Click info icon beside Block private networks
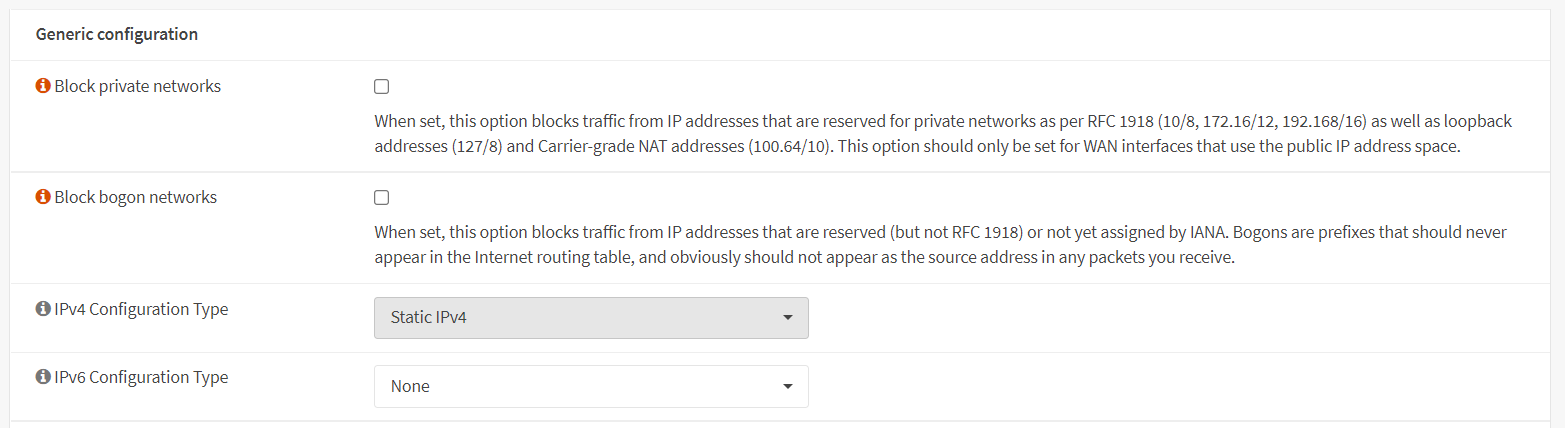The image size is (1565, 428). 43,87
